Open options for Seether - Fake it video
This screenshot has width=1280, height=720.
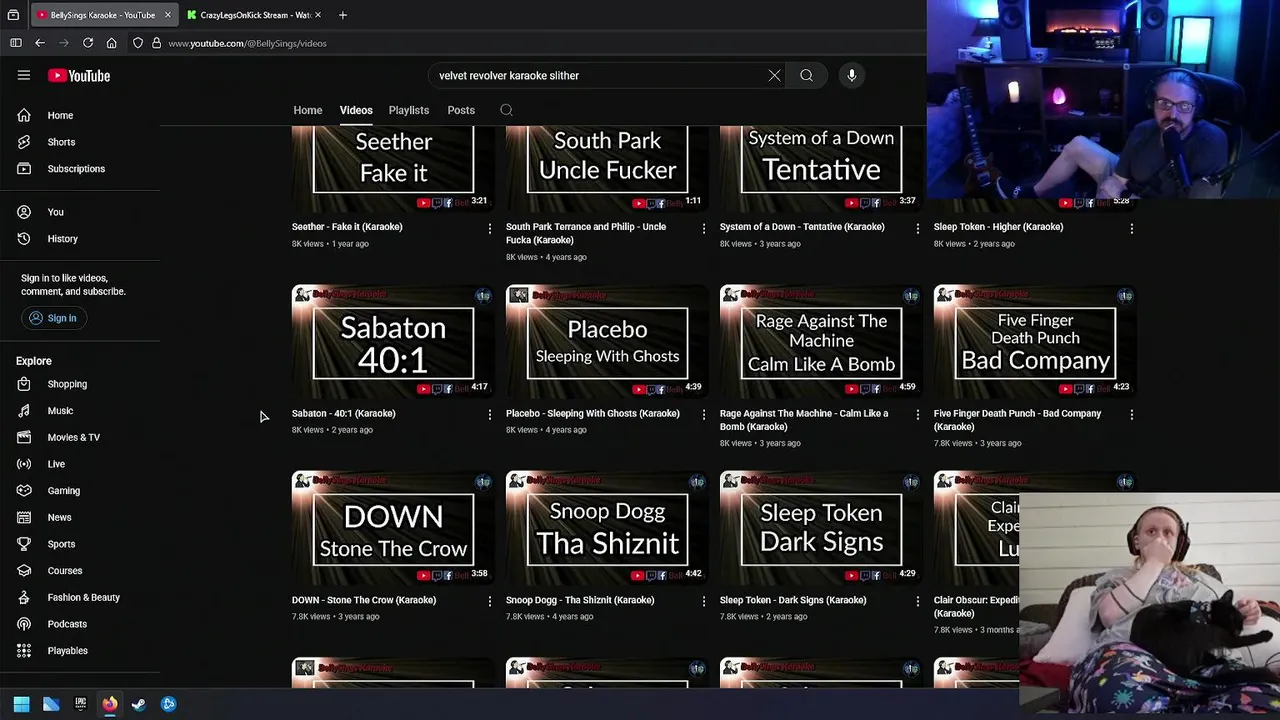[x=489, y=229]
